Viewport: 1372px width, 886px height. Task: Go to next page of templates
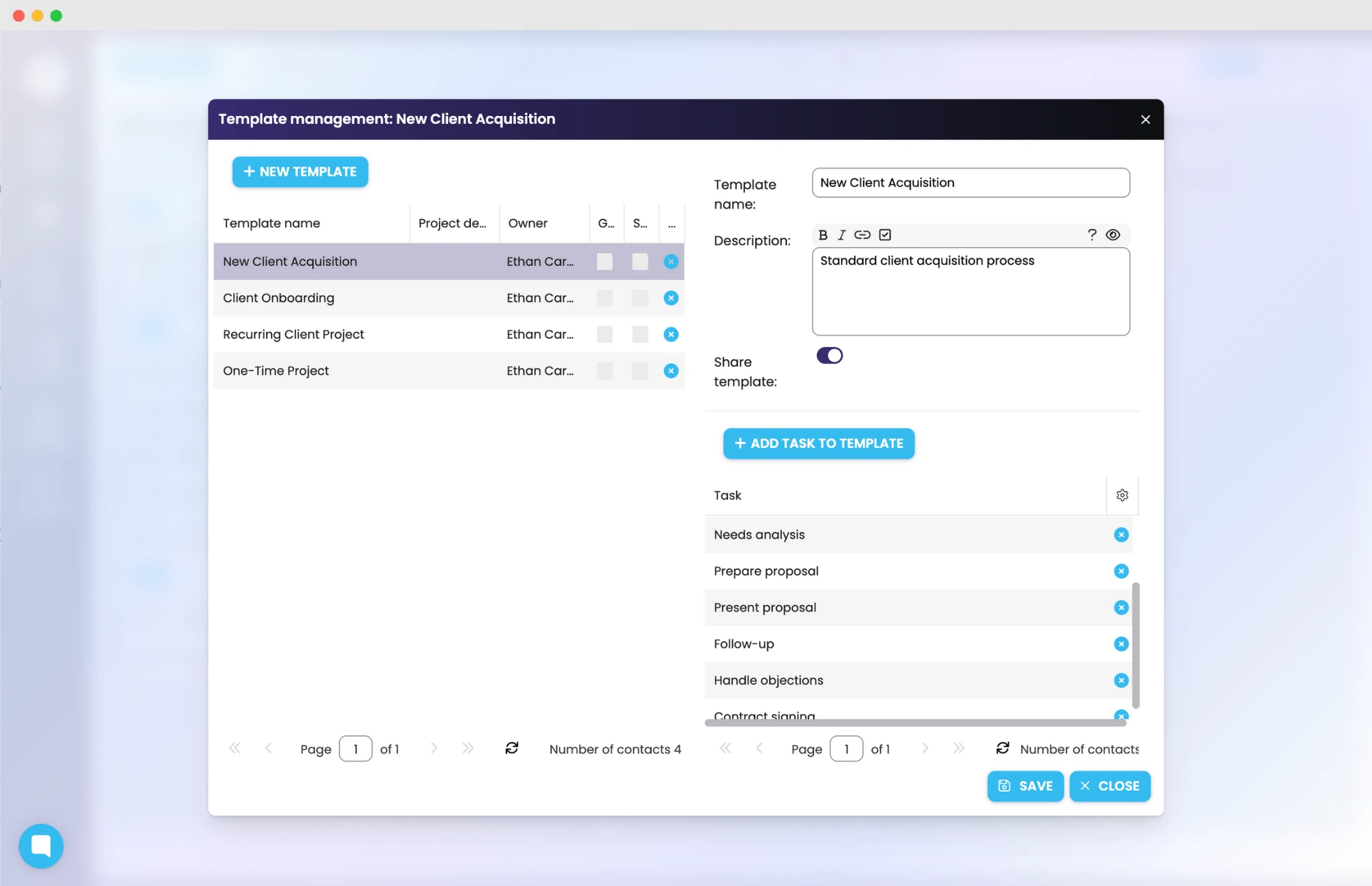pos(433,748)
